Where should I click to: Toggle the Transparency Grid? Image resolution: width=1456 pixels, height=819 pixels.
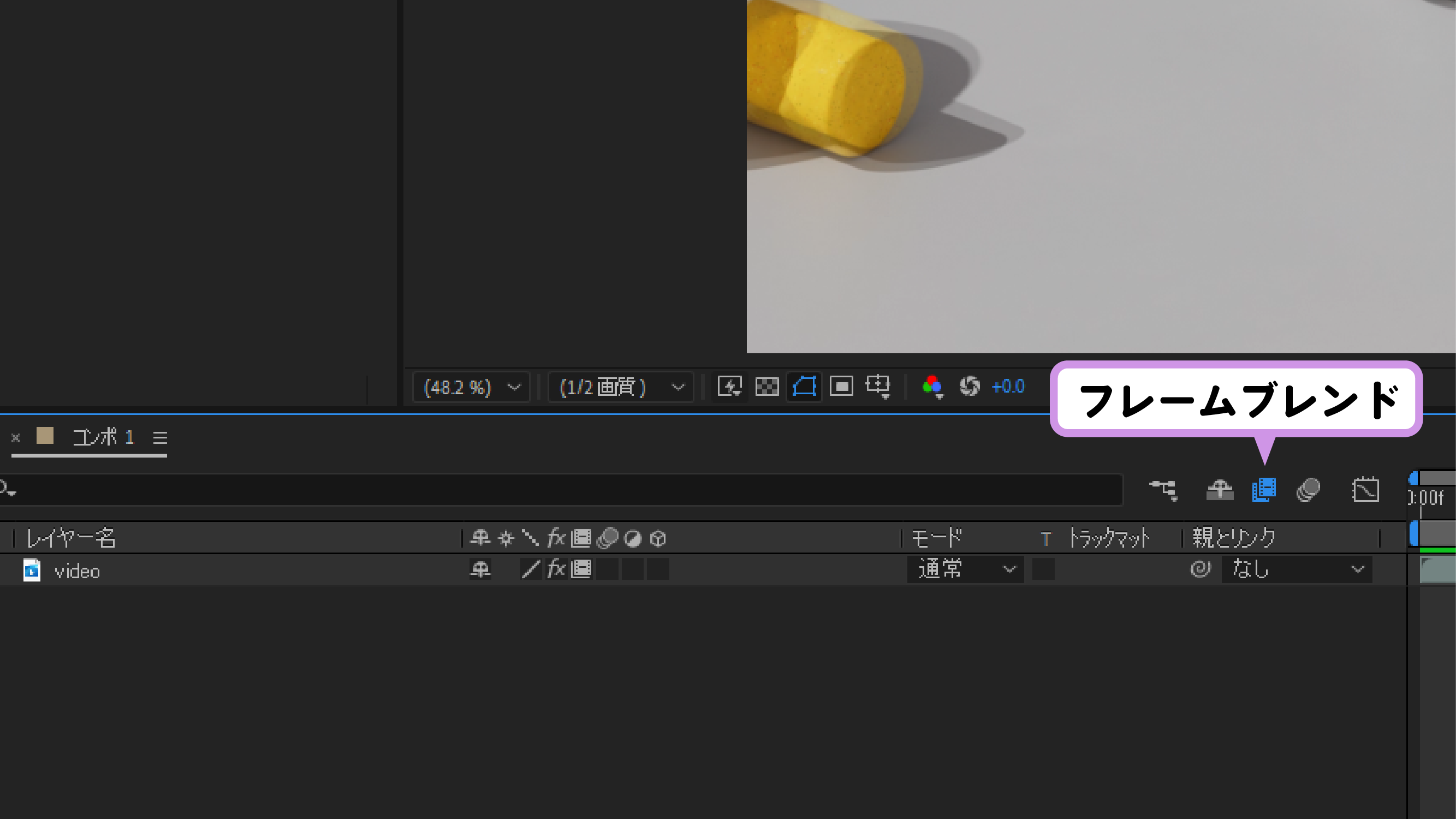pos(767,387)
